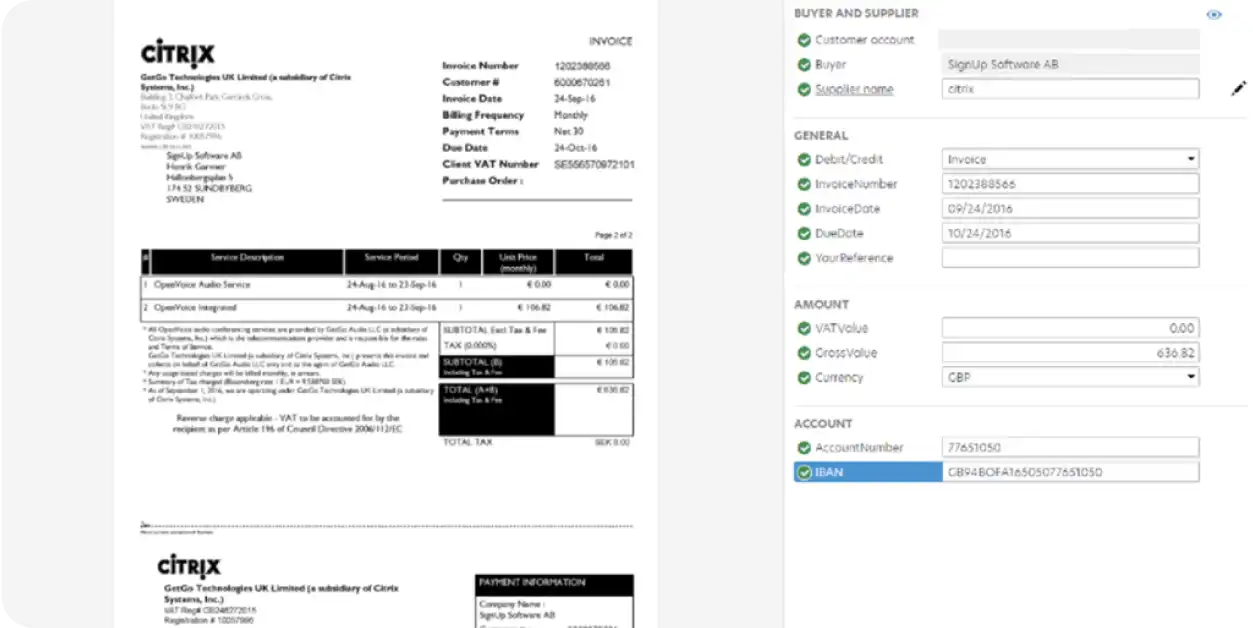Viewport: 1253px width, 628px height.
Task: Click the green check beside AccountNumber
Action: click(x=804, y=448)
